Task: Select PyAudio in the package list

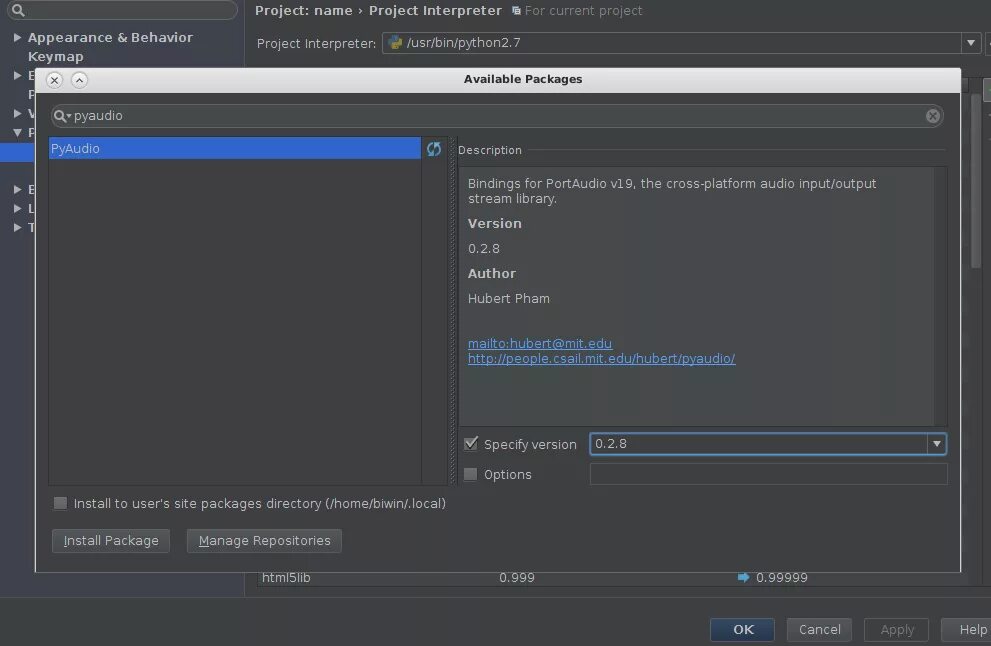Action: coord(234,149)
